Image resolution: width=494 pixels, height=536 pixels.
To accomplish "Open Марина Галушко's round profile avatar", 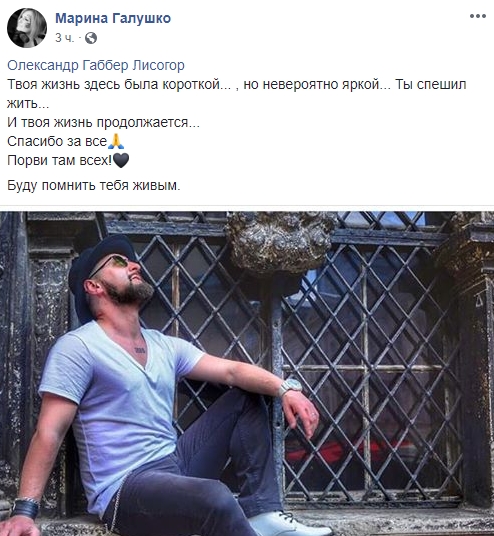I will coord(27,28).
